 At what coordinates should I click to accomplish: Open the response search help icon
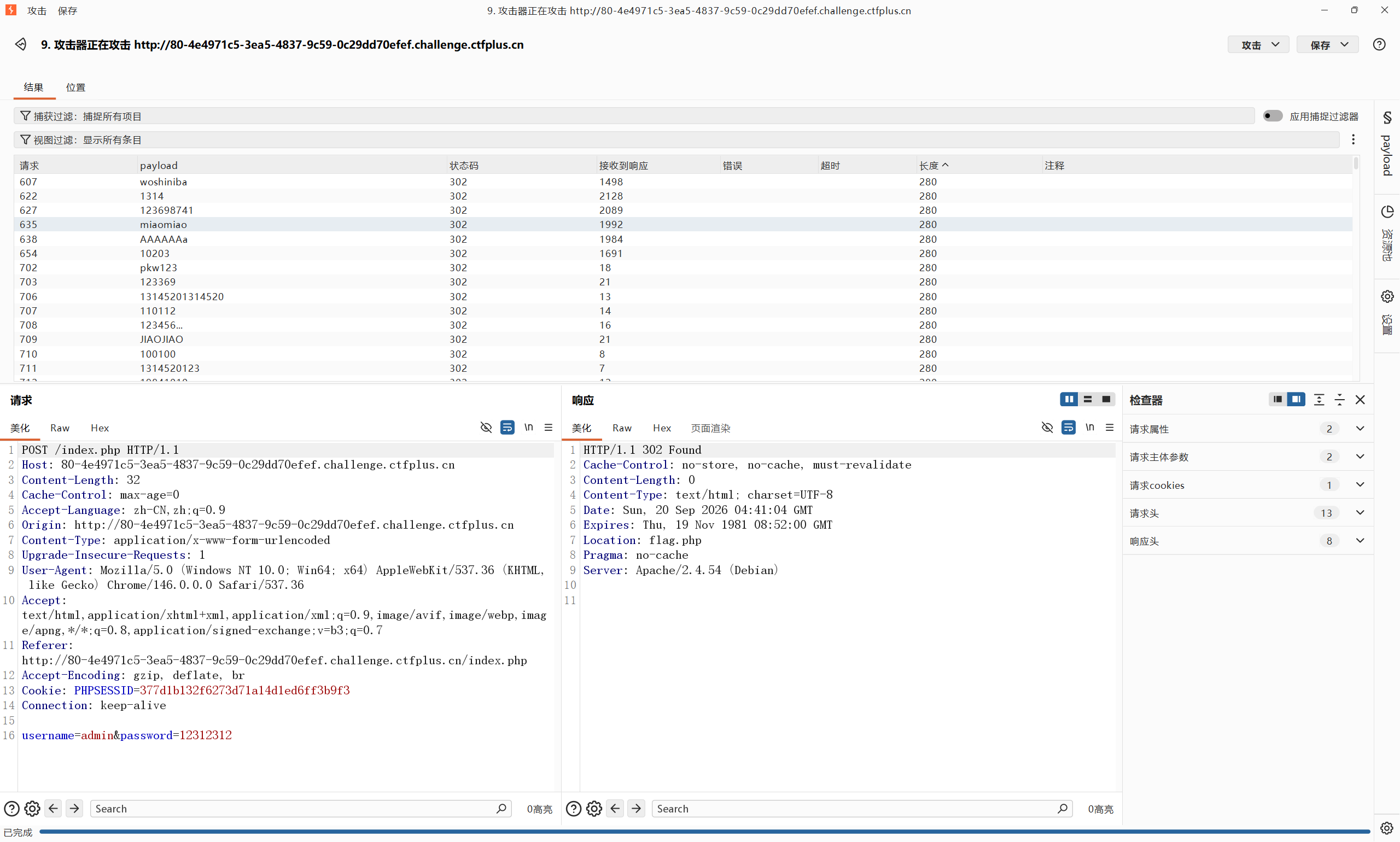(x=574, y=809)
